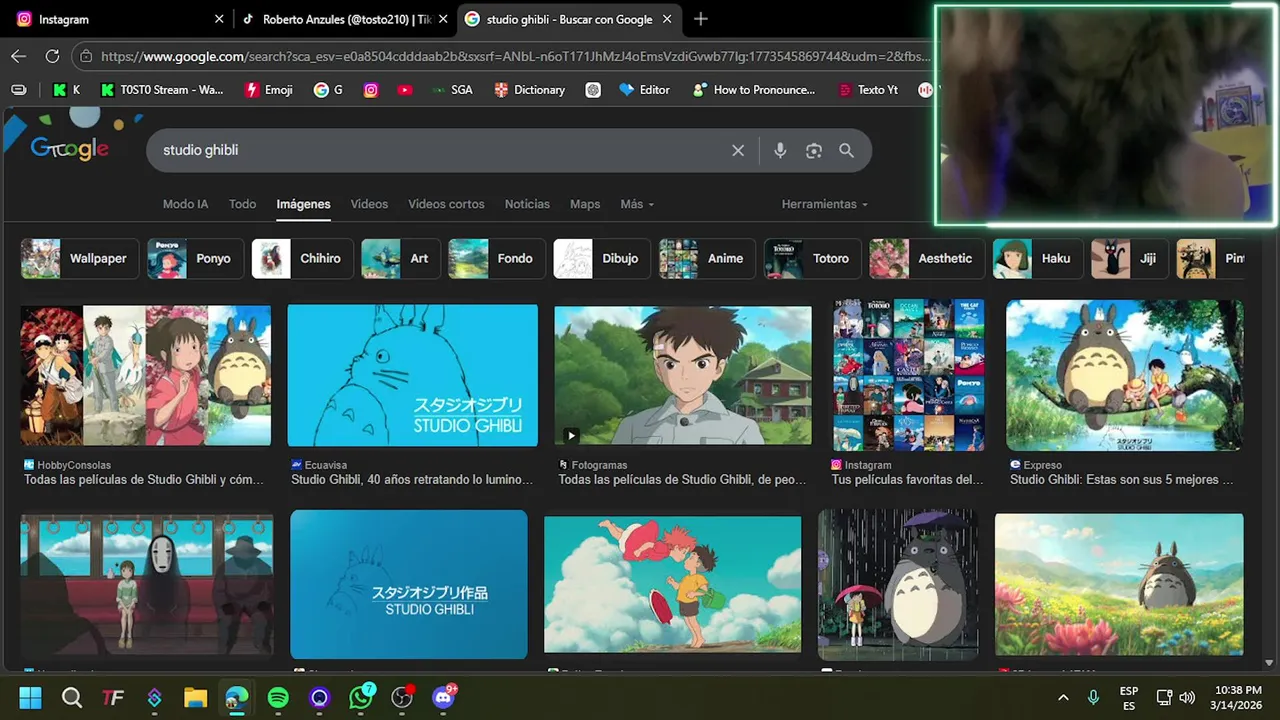Open Fotogramas boy video thumbnail
The image size is (1280, 720).
[x=683, y=375]
